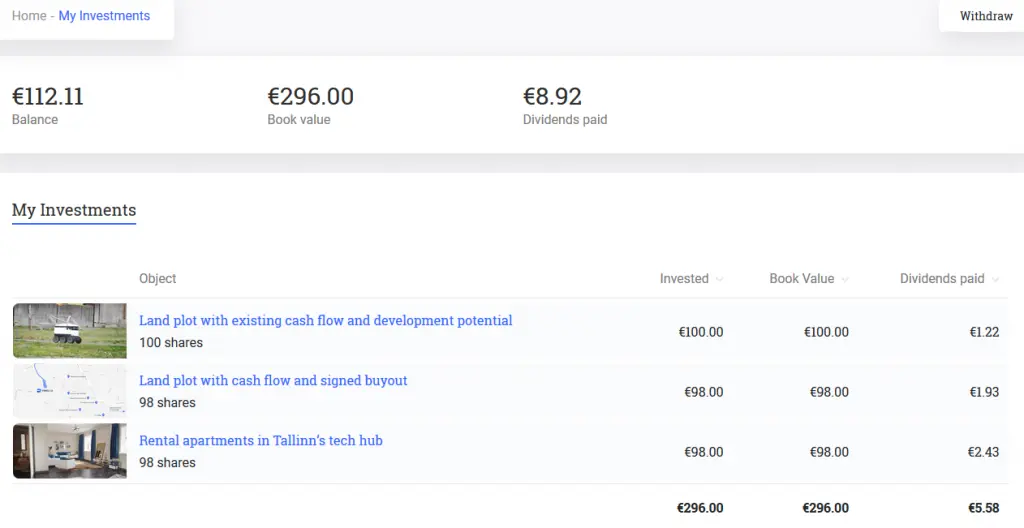The image size is (1024, 528).
Task: Click the Dividends paid header label
Action: point(942,278)
